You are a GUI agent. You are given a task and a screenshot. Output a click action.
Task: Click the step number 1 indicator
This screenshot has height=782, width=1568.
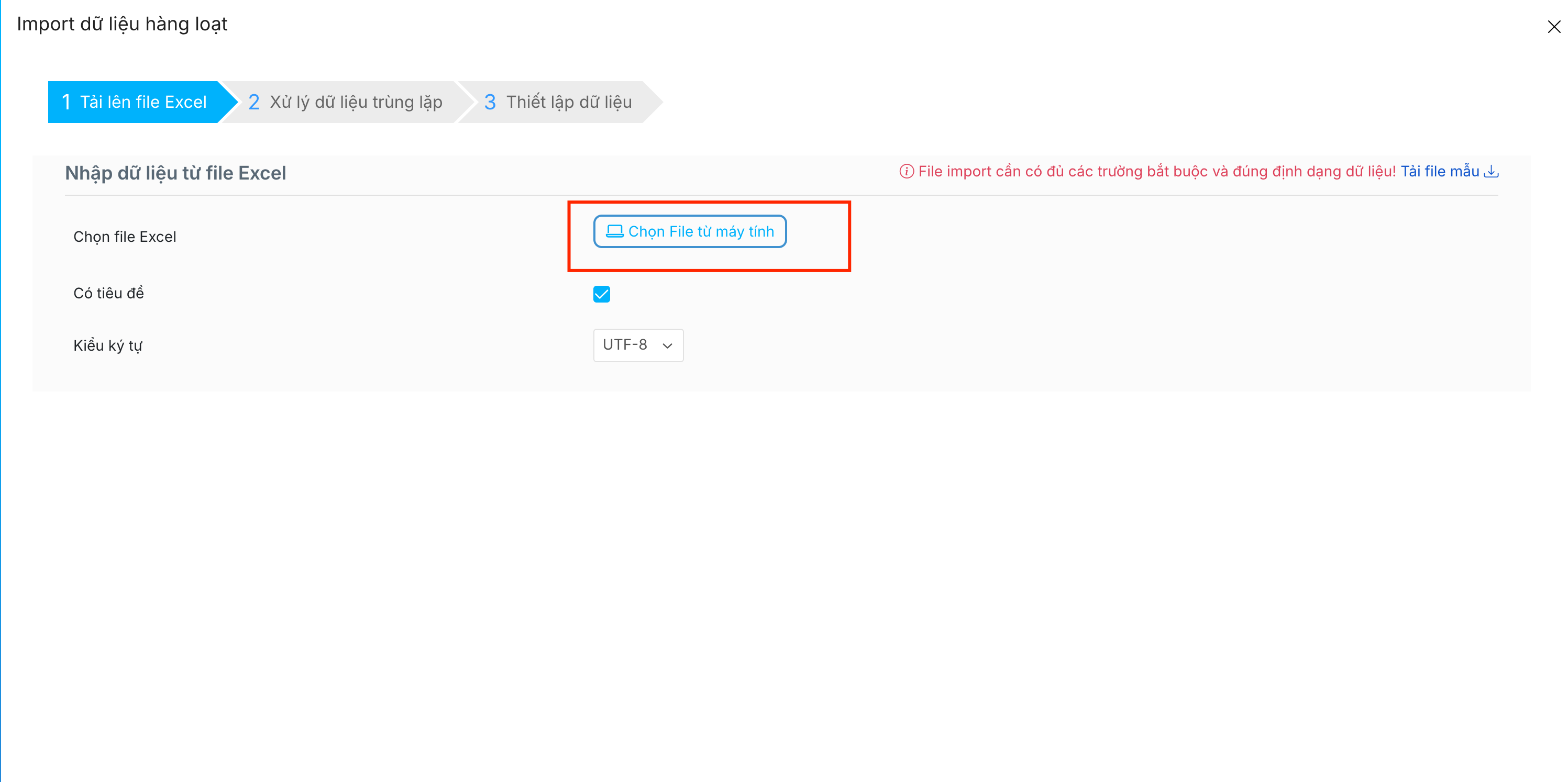click(67, 102)
